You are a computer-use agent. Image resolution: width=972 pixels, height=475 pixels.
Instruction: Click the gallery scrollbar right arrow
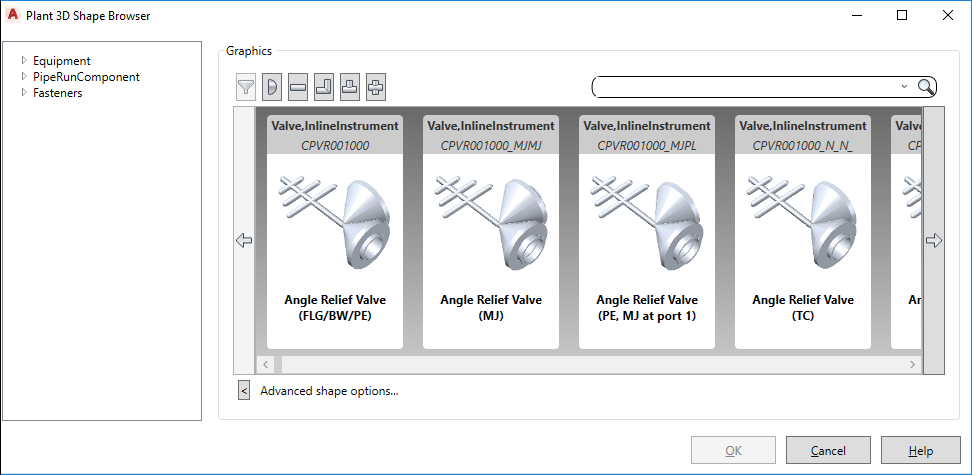click(912, 365)
